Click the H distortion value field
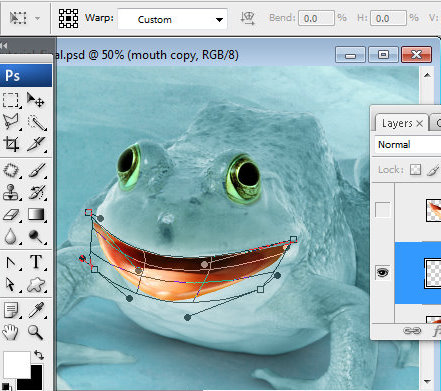This screenshot has height=391, width=441. pos(388,18)
